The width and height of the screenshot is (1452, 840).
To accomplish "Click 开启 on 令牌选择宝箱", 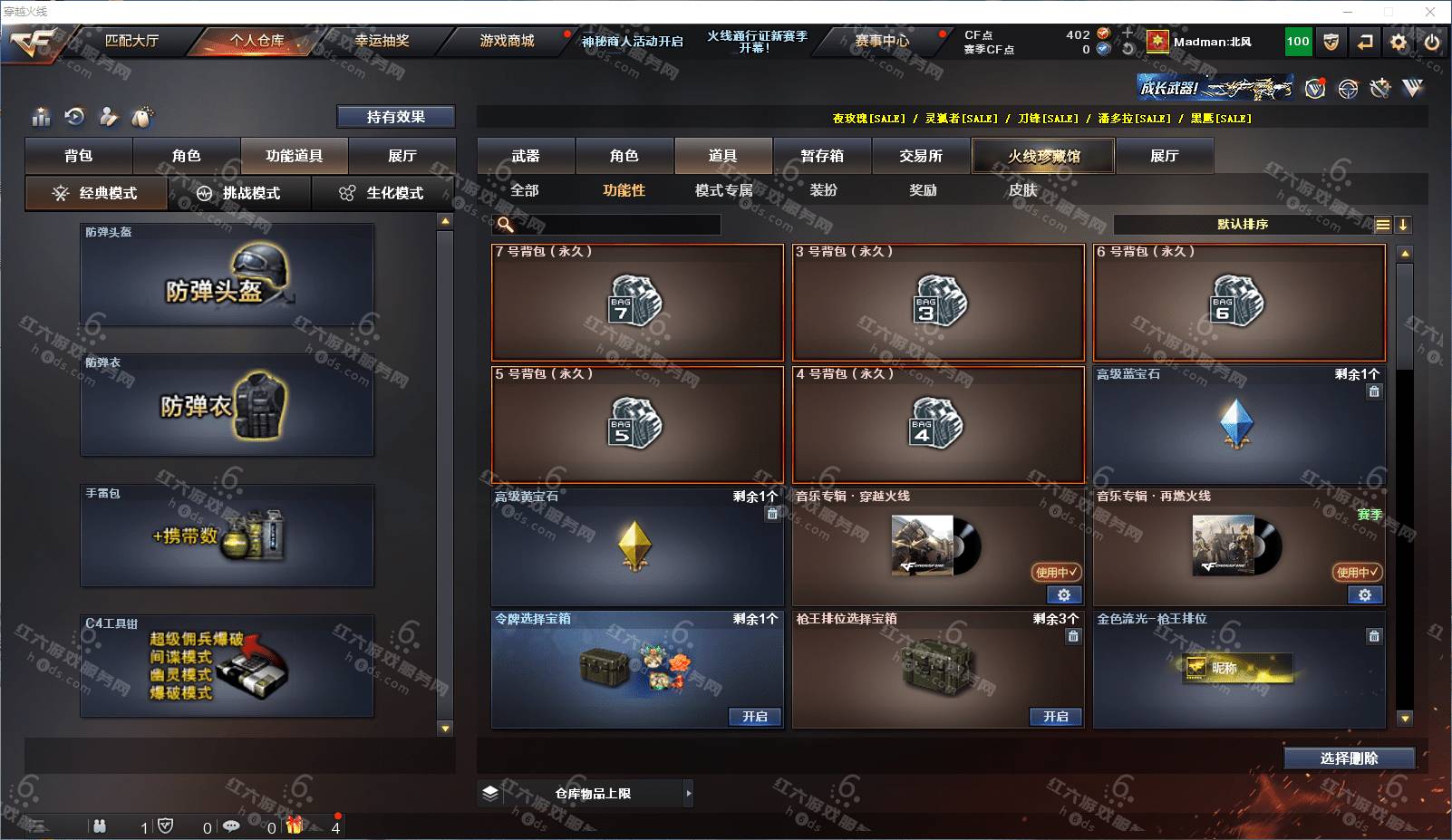I will tap(755, 717).
